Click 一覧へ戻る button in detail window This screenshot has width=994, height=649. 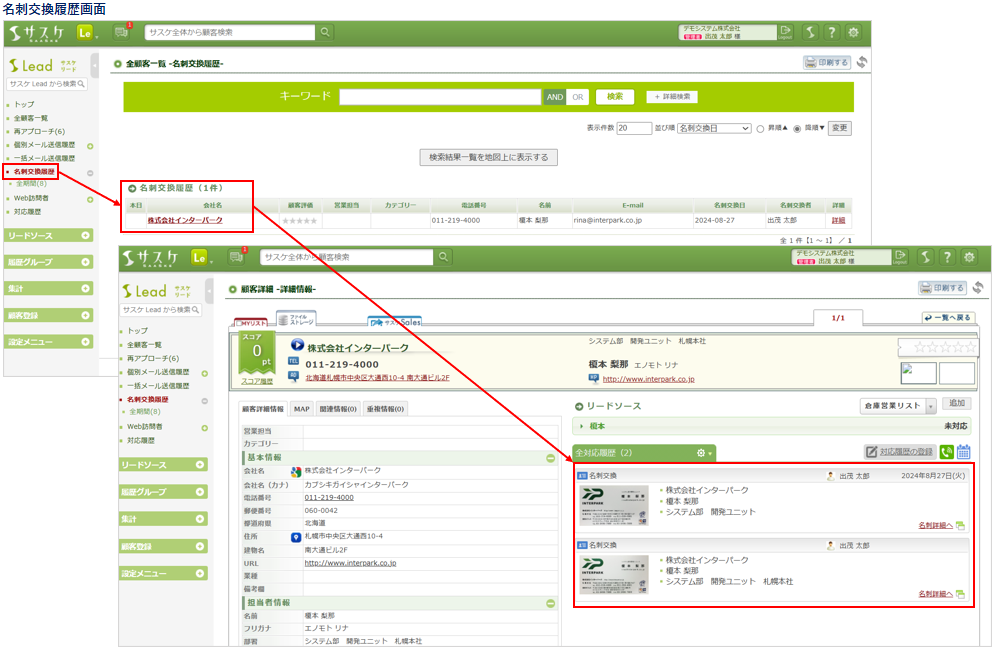tap(948, 318)
